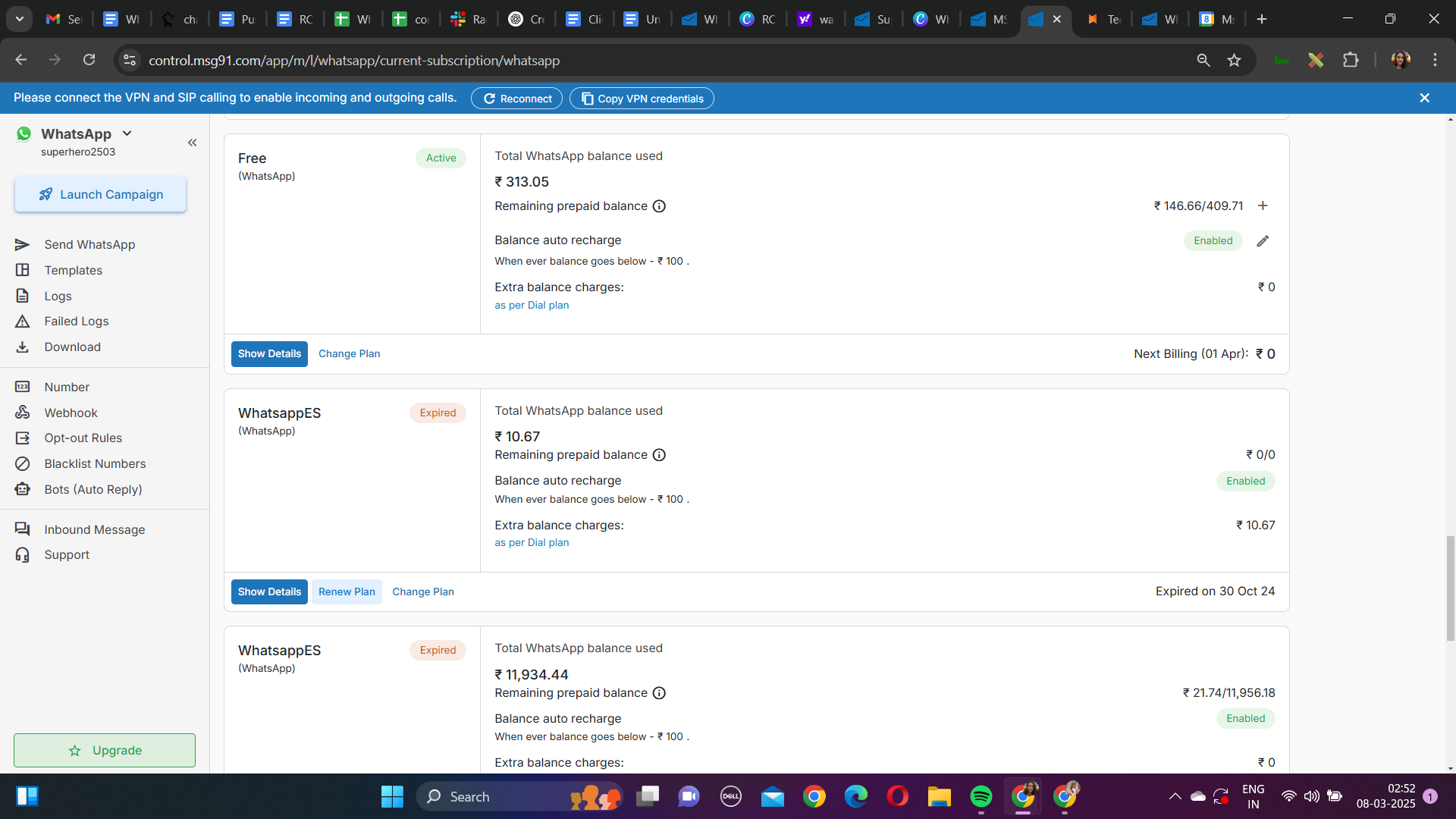The image size is (1456, 819).
Task: Show hidden system tray icons
Action: tap(1175, 796)
